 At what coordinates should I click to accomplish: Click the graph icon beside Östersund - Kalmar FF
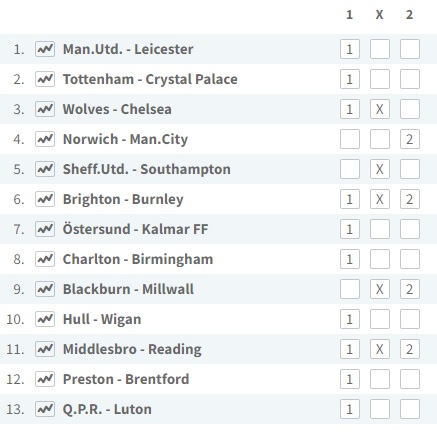click(45, 229)
